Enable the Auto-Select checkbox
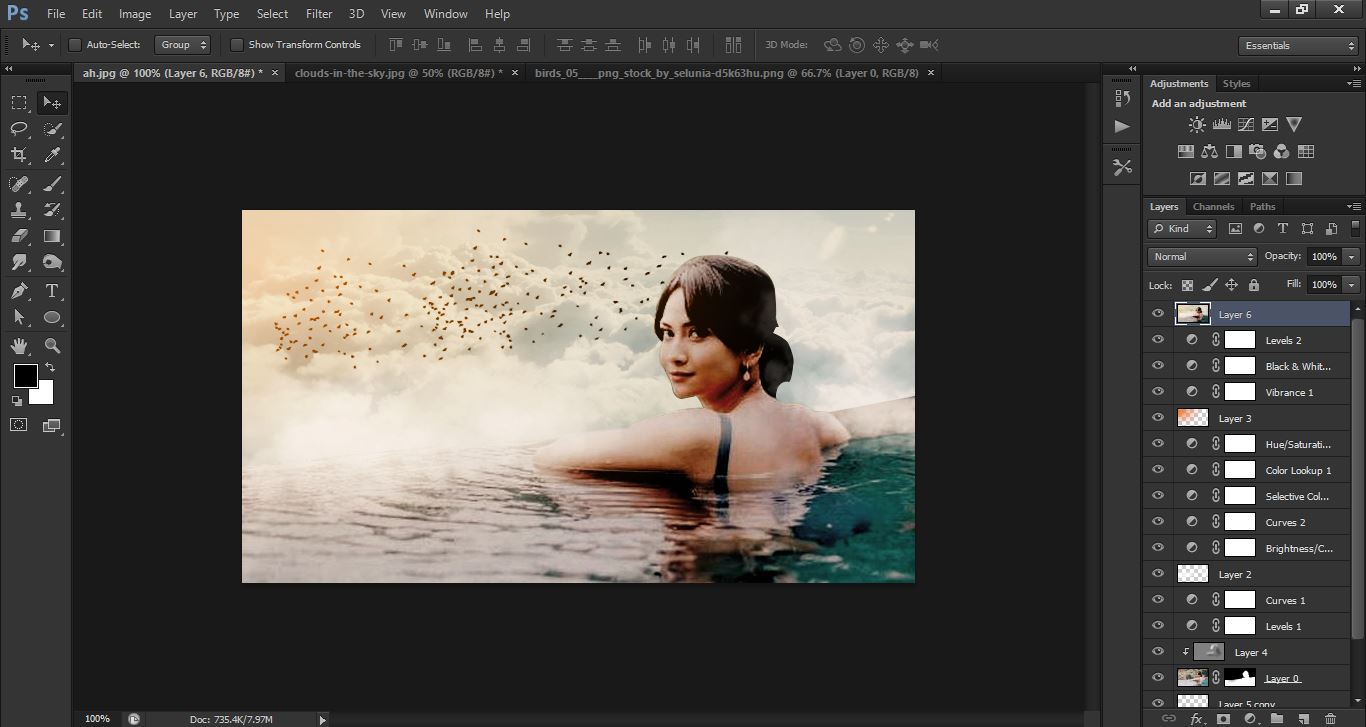The width and height of the screenshot is (1366, 727). (75, 45)
